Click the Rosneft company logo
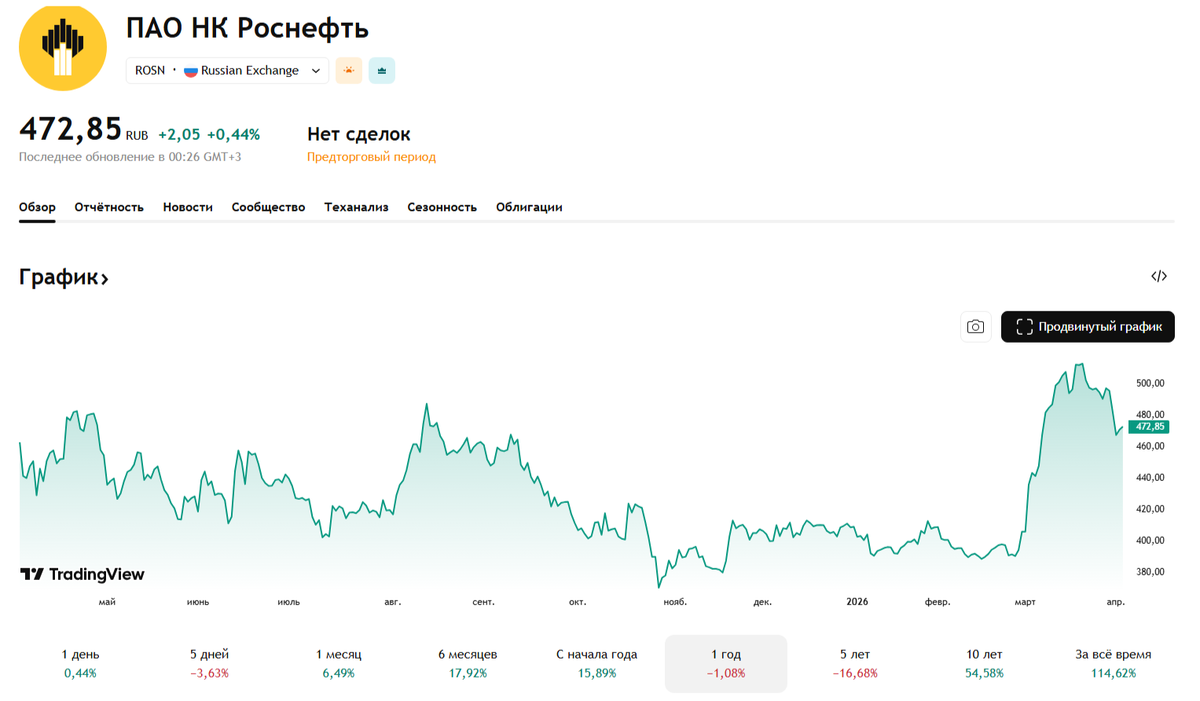This screenshot has width=1200, height=701. (x=63, y=47)
